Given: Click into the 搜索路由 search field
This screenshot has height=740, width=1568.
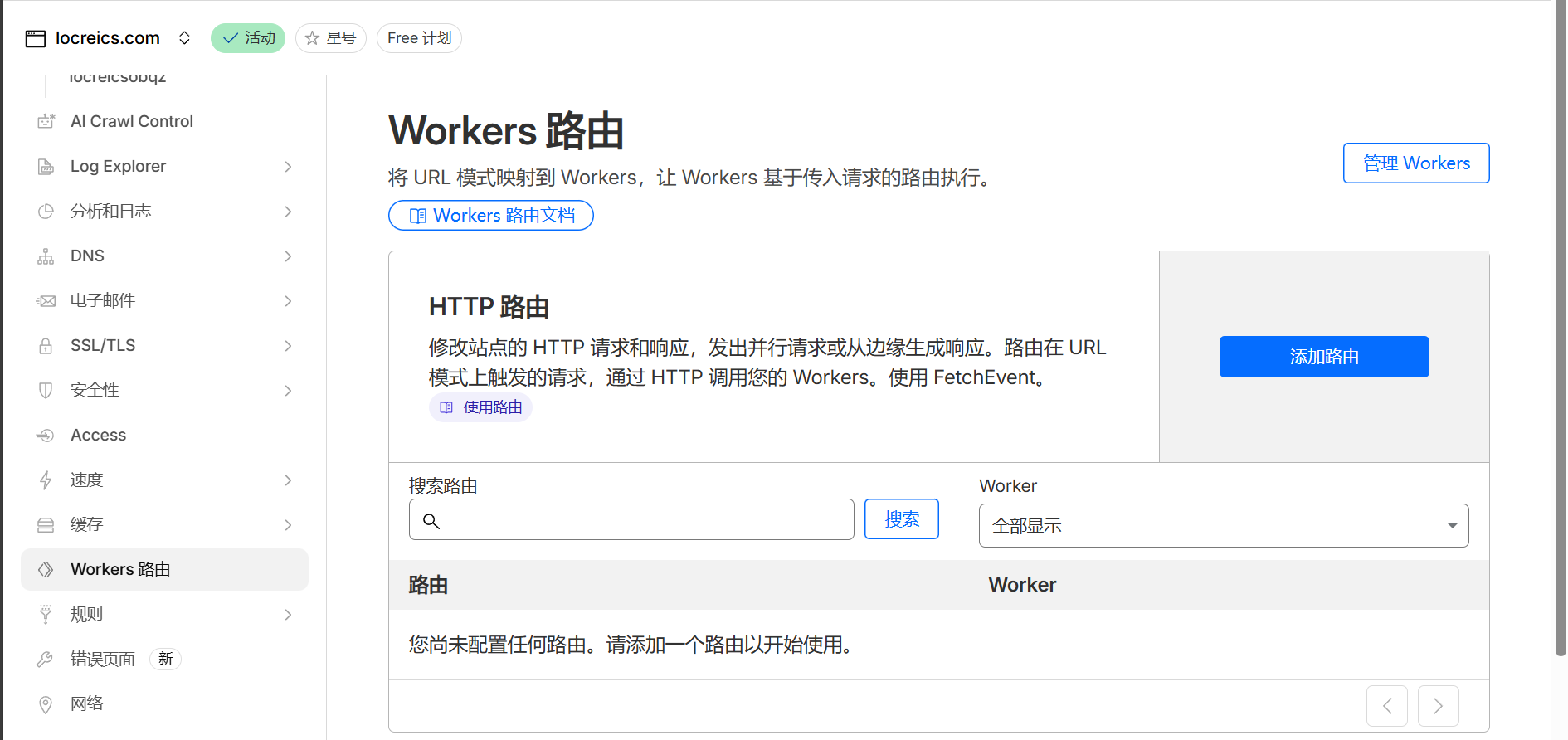Looking at the screenshot, I should [643, 520].
